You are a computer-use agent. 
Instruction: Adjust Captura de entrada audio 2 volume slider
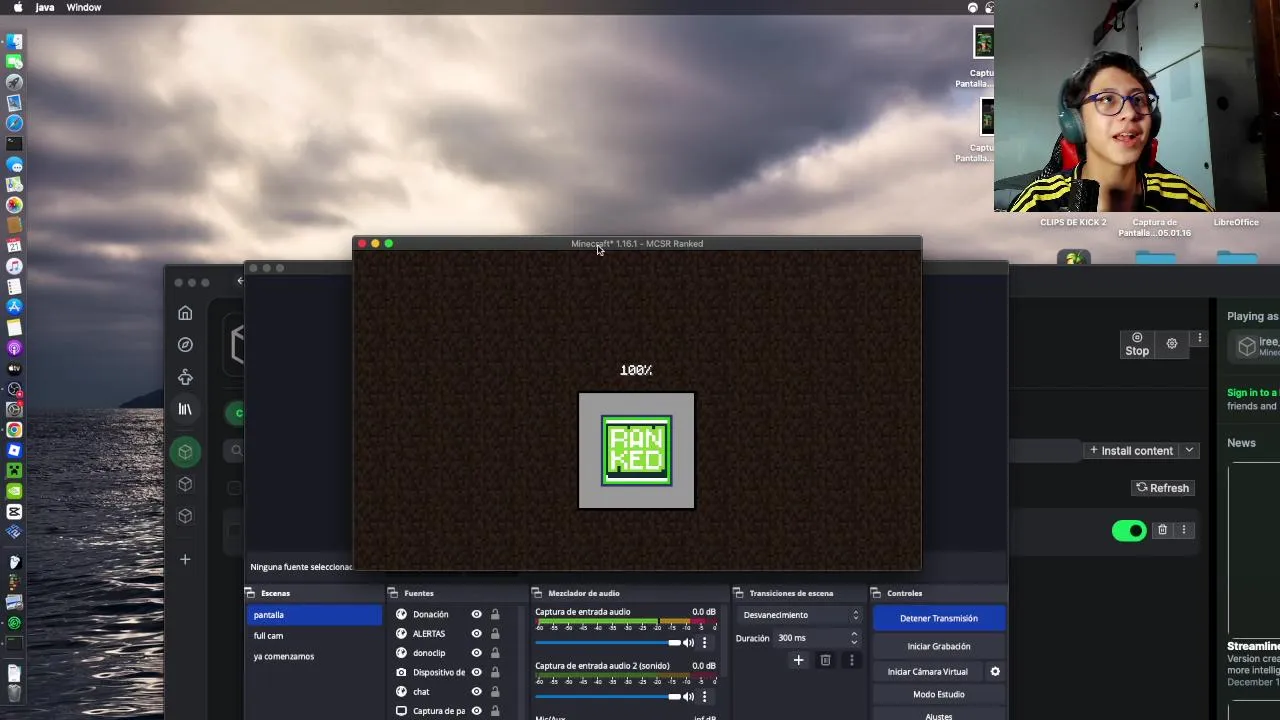608,696
